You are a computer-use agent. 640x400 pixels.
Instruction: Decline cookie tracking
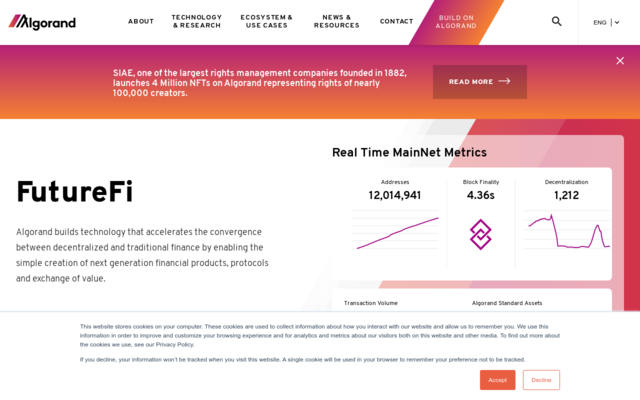click(541, 380)
